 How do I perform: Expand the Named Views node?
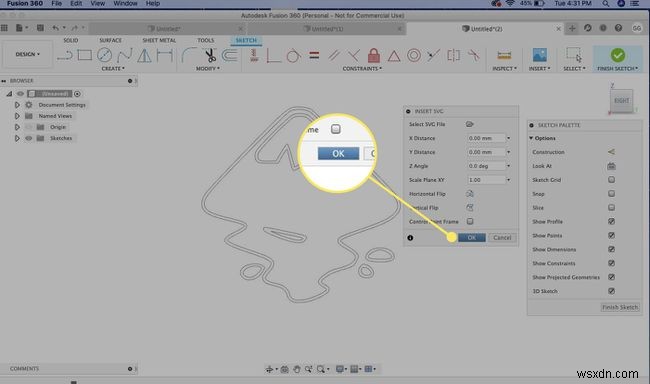17,116
